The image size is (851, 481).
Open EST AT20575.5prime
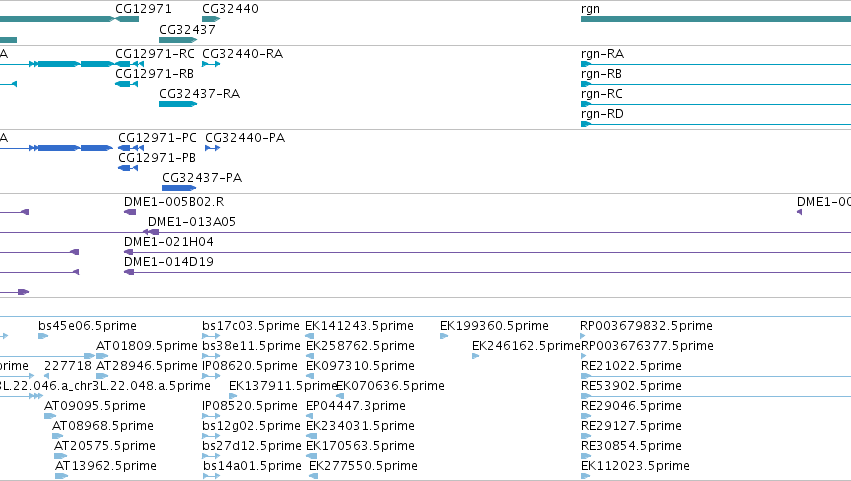(x=104, y=446)
